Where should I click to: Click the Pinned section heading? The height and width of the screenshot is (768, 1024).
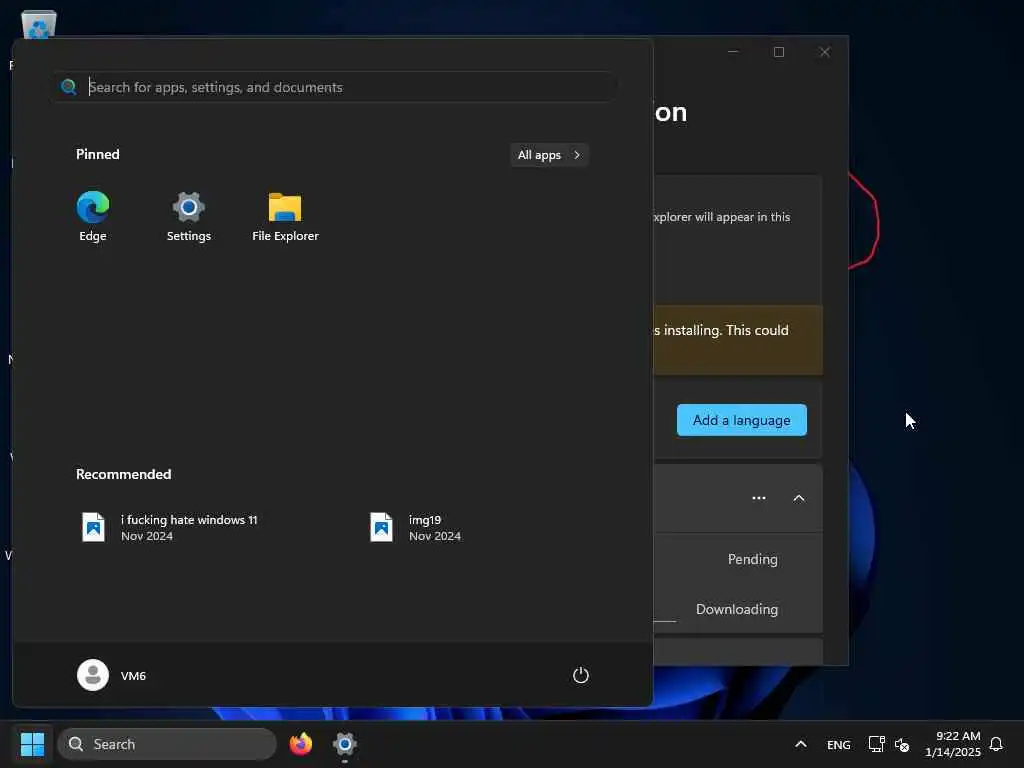pyautogui.click(x=98, y=154)
